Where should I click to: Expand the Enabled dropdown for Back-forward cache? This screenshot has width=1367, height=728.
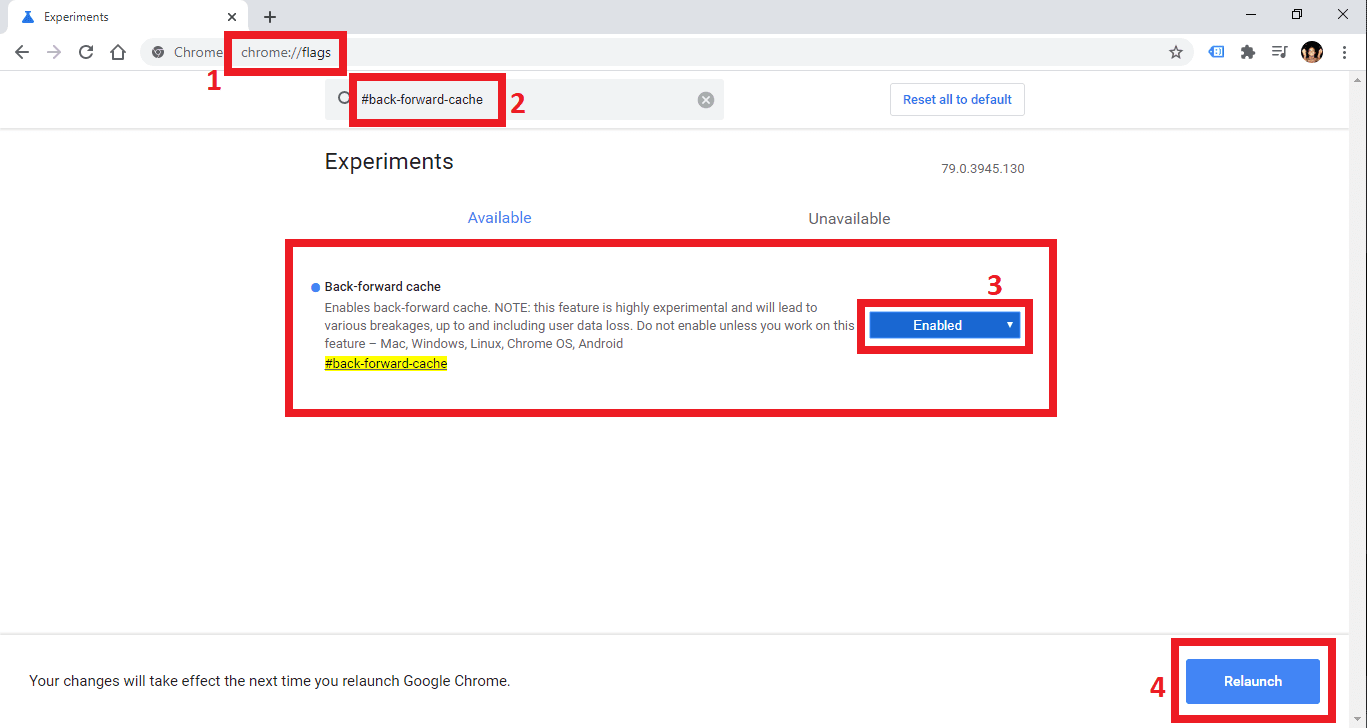point(944,325)
